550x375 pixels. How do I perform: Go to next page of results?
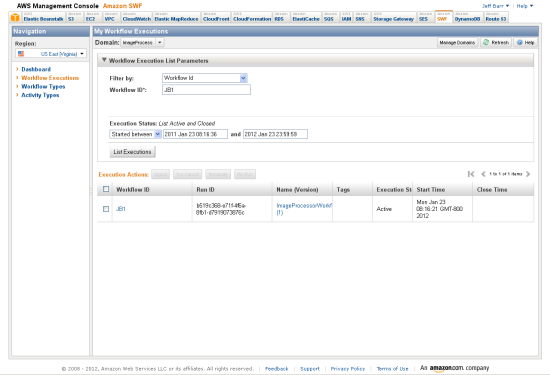(x=528, y=174)
